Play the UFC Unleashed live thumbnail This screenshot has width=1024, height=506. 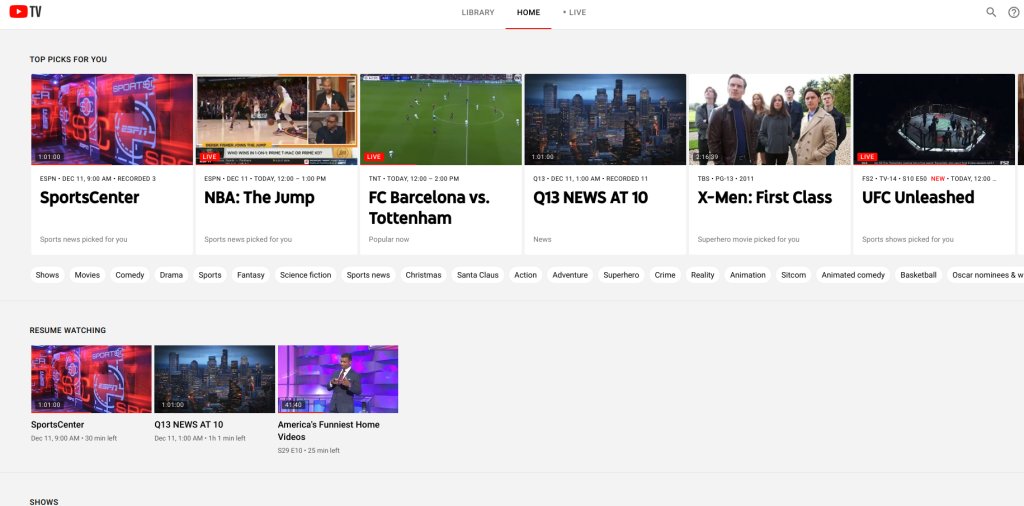(x=934, y=119)
